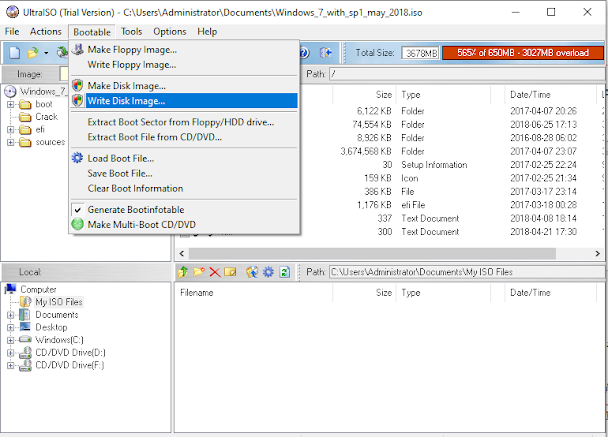
Task: Click the Open file toolbar icon
Action: point(33,52)
